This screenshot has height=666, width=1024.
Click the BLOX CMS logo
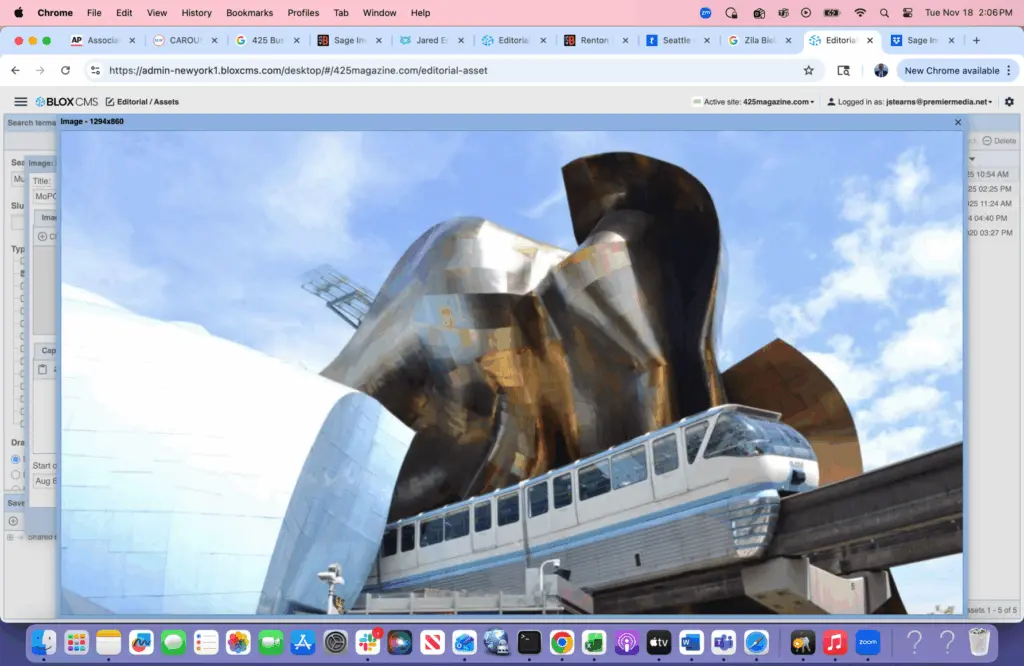(x=66, y=102)
